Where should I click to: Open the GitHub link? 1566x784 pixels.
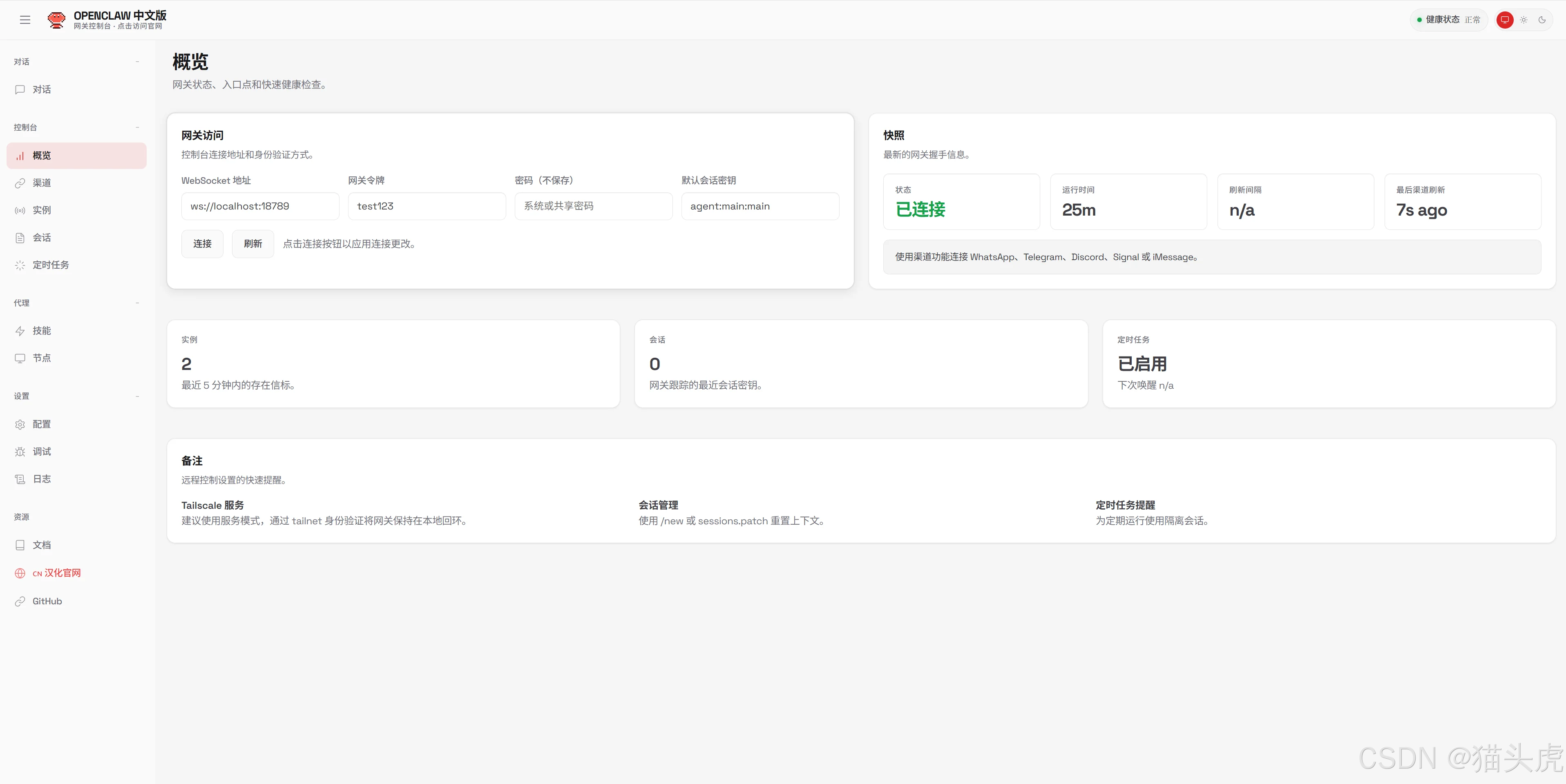click(x=47, y=601)
